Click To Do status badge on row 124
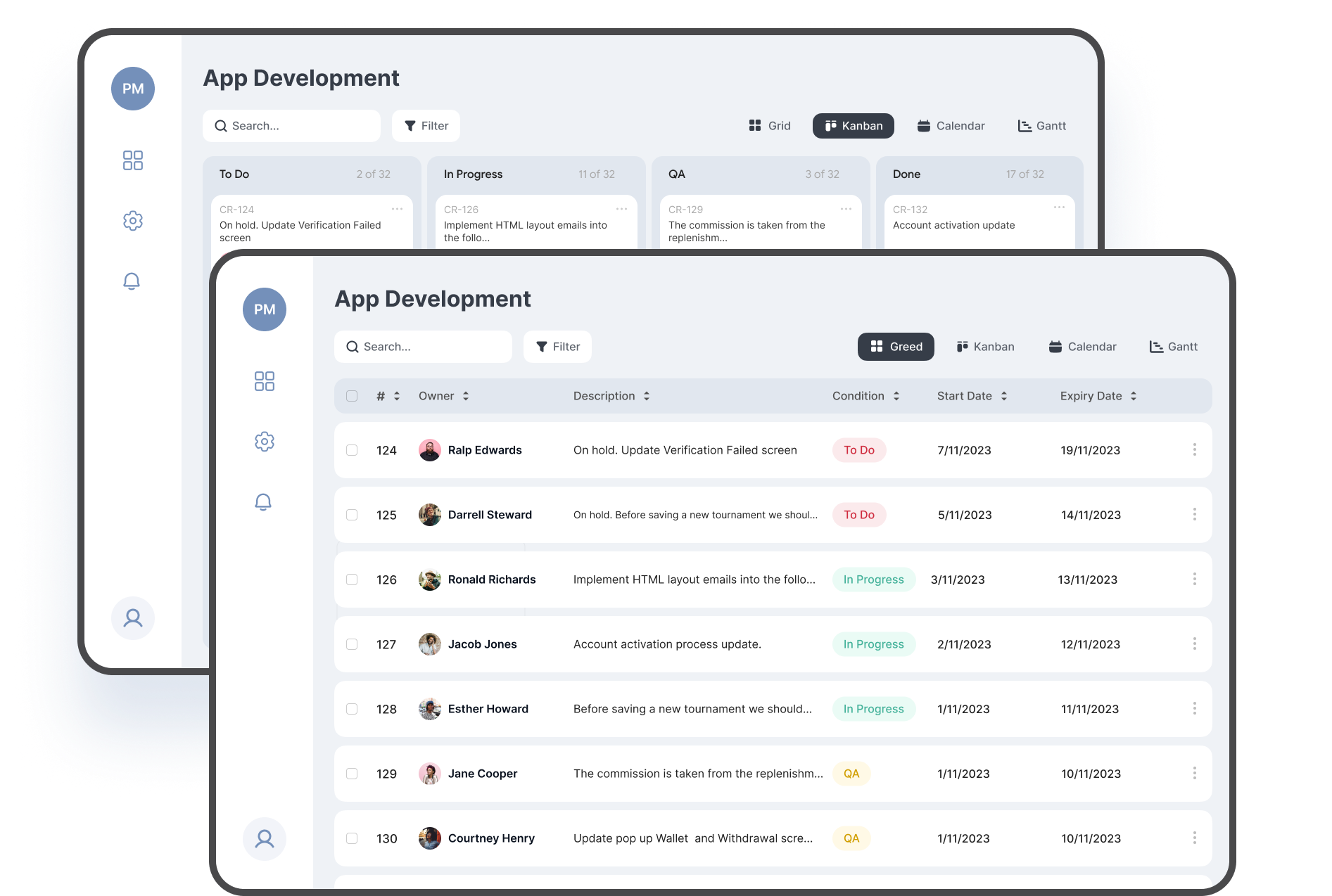The width and height of the screenshot is (1332, 896). tap(859, 450)
